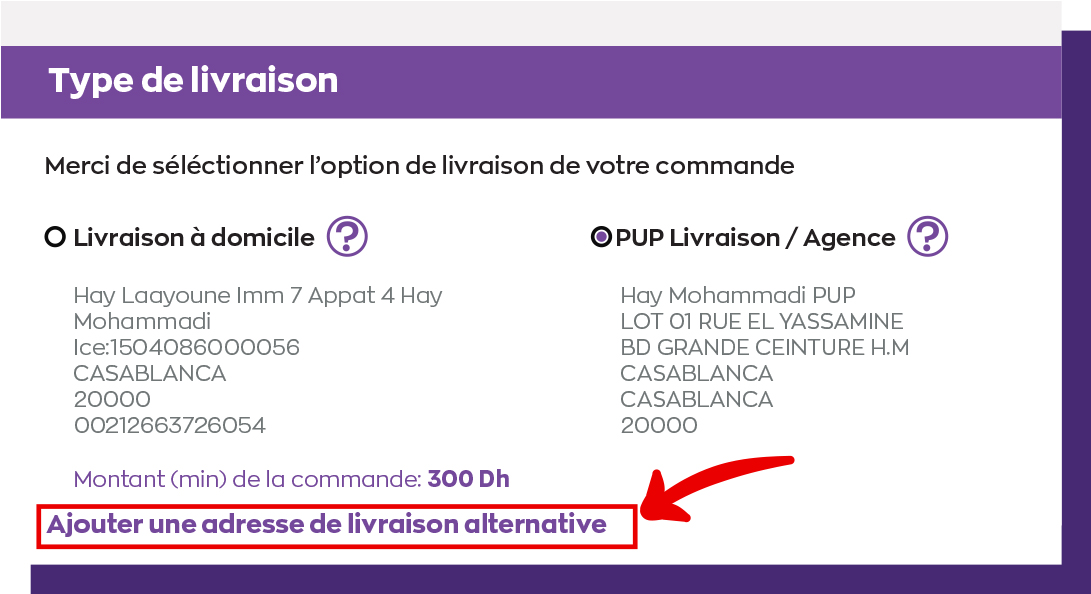This screenshot has width=1091, height=594.
Task: Click the PUP Livraison / Agence label text
Action: tap(756, 238)
